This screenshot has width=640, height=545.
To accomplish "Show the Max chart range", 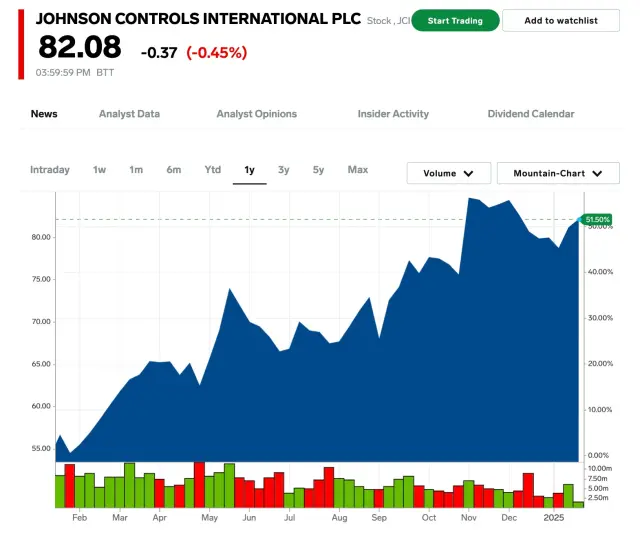I will 358,170.
